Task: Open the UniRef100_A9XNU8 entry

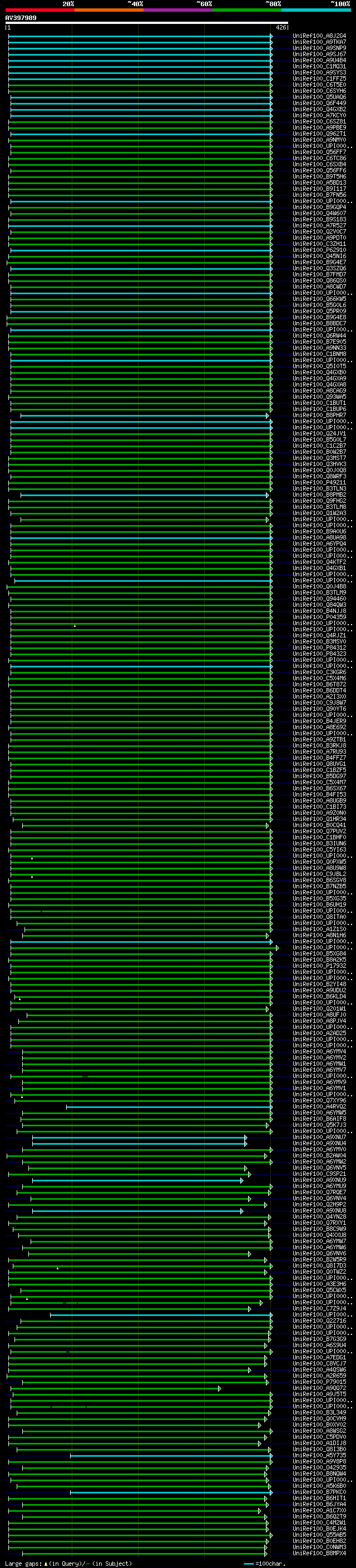Action: coord(319,1211)
